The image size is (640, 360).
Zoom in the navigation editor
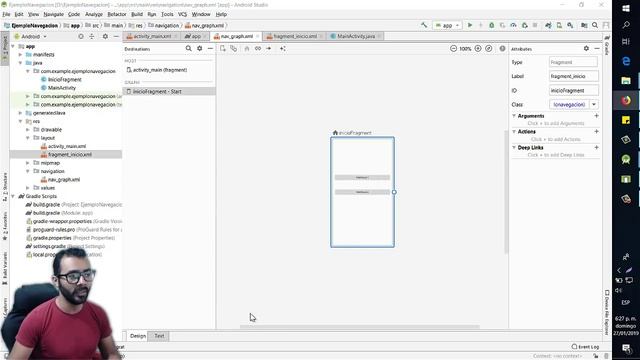pos(478,49)
